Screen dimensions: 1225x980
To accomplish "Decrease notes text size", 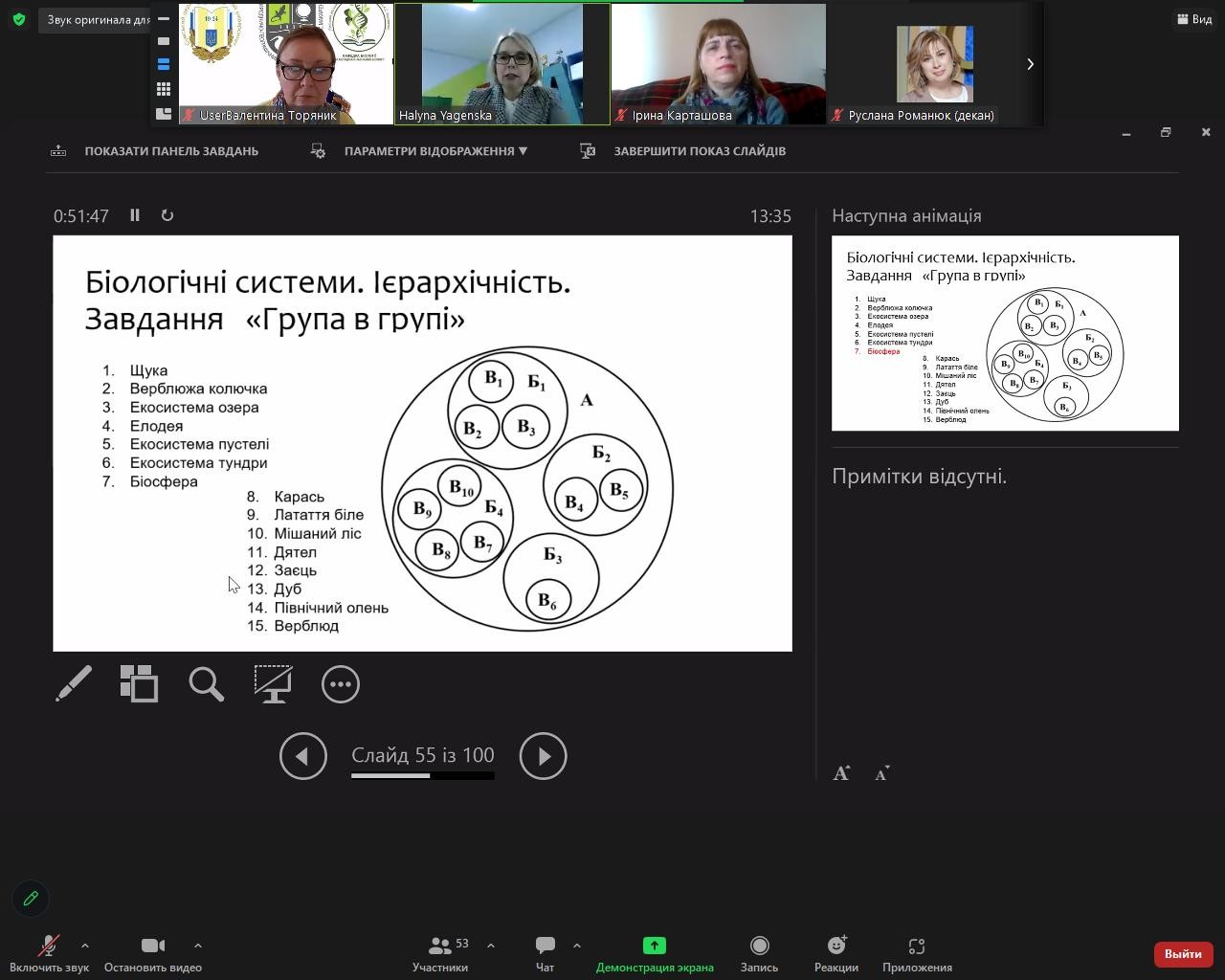I will point(882,773).
